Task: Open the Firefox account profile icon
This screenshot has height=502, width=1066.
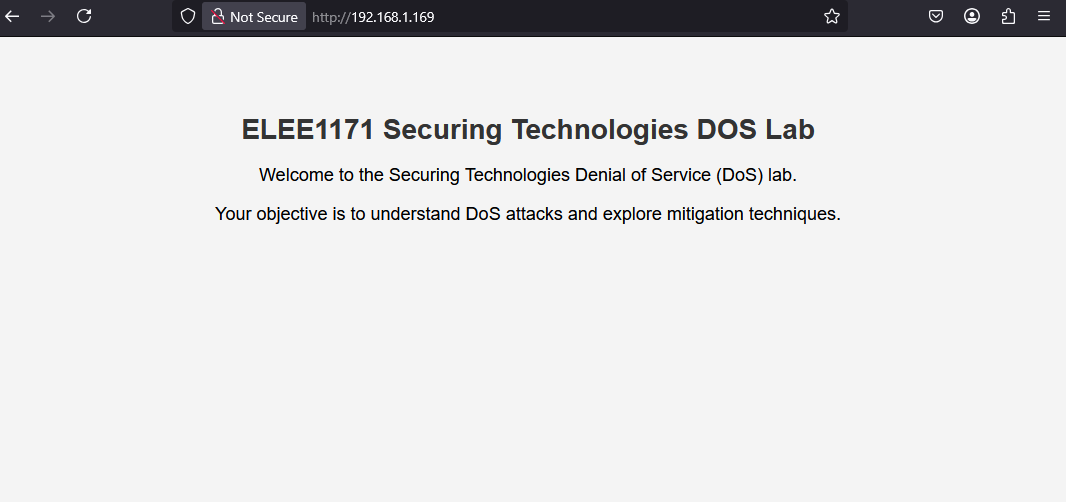Action: point(972,16)
